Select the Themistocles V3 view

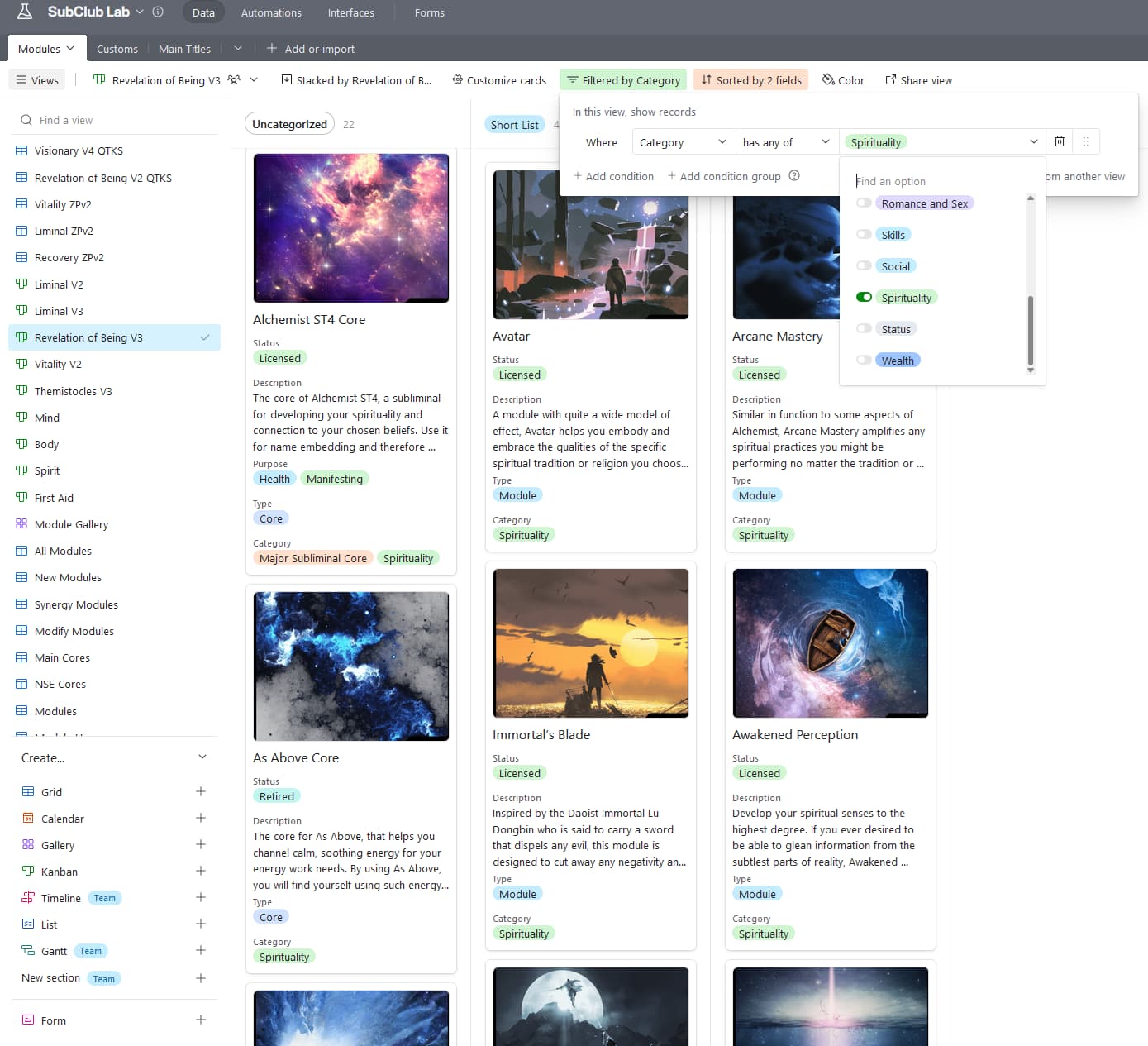pyautogui.click(x=114, y=391)
